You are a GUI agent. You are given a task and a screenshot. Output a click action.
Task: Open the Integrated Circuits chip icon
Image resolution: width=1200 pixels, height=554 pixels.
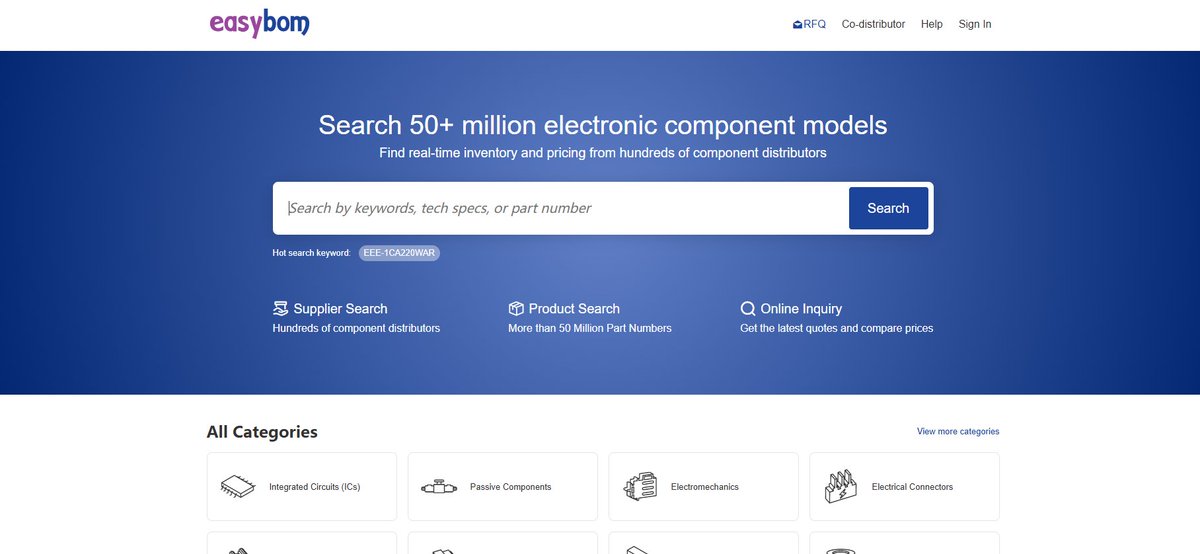click(x=237, y=487)
